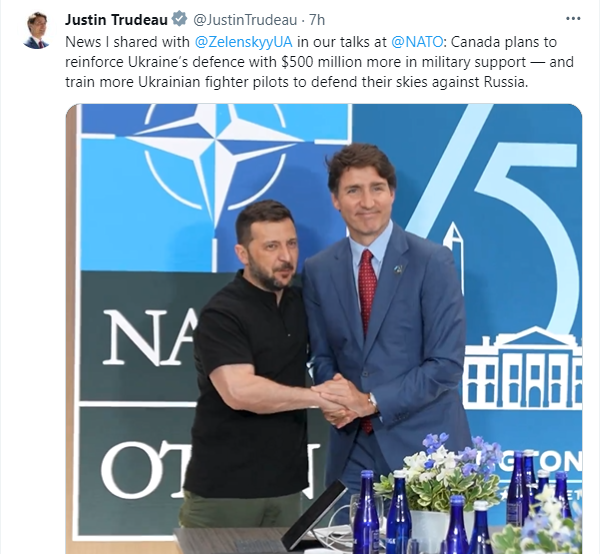Click the 7h timestamp of the tweet
This screenshot has height=554, width=603.
point(317,20)
